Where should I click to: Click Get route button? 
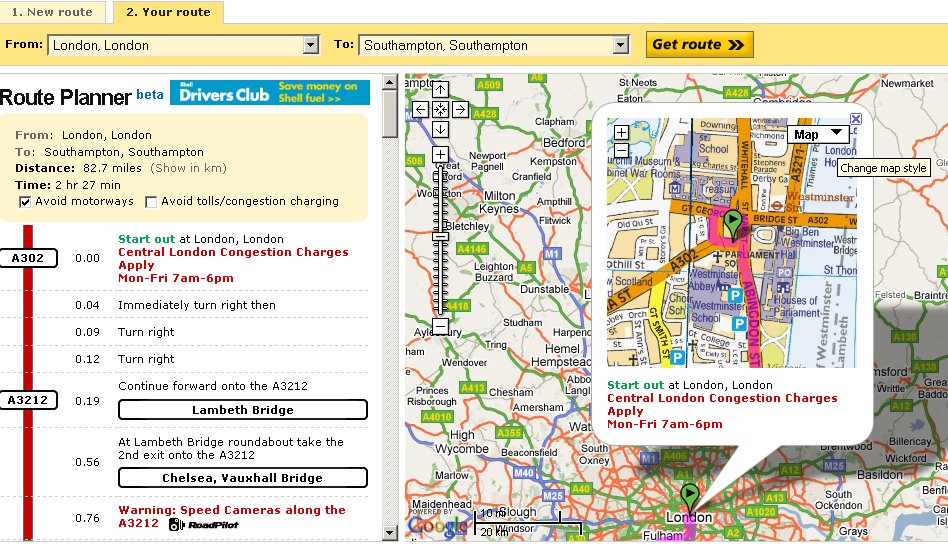point(700,45)
